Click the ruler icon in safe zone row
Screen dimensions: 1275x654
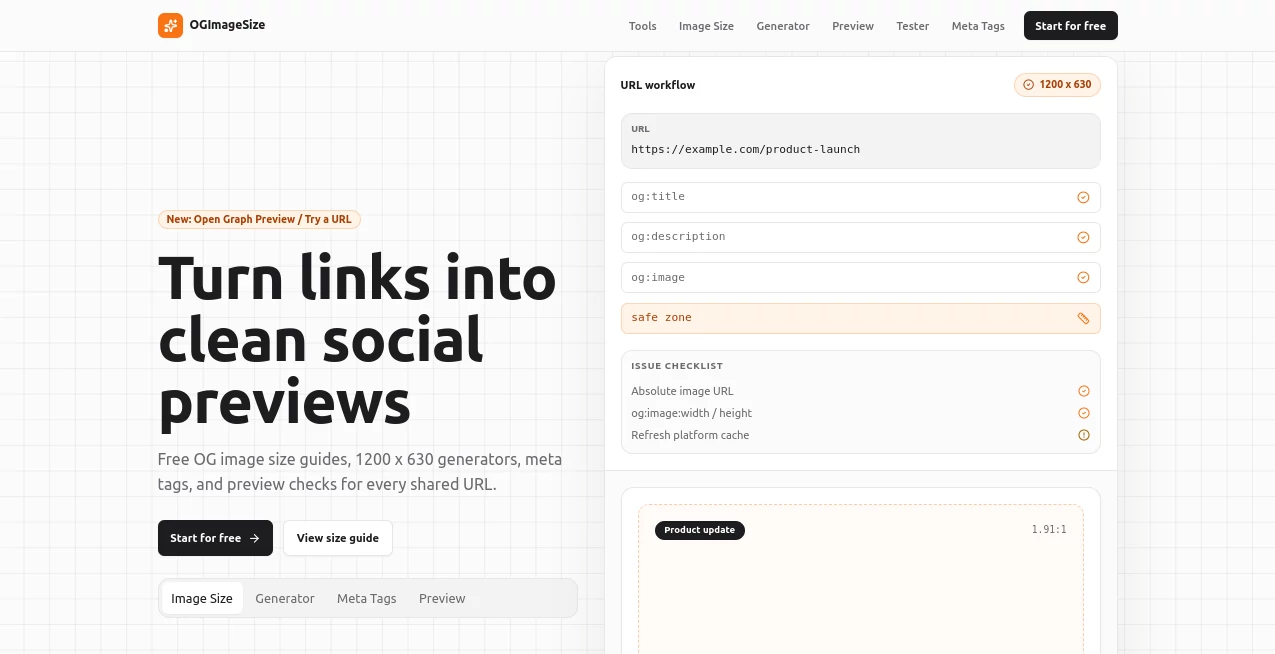pyautogui.click(x=1083, y=318)
